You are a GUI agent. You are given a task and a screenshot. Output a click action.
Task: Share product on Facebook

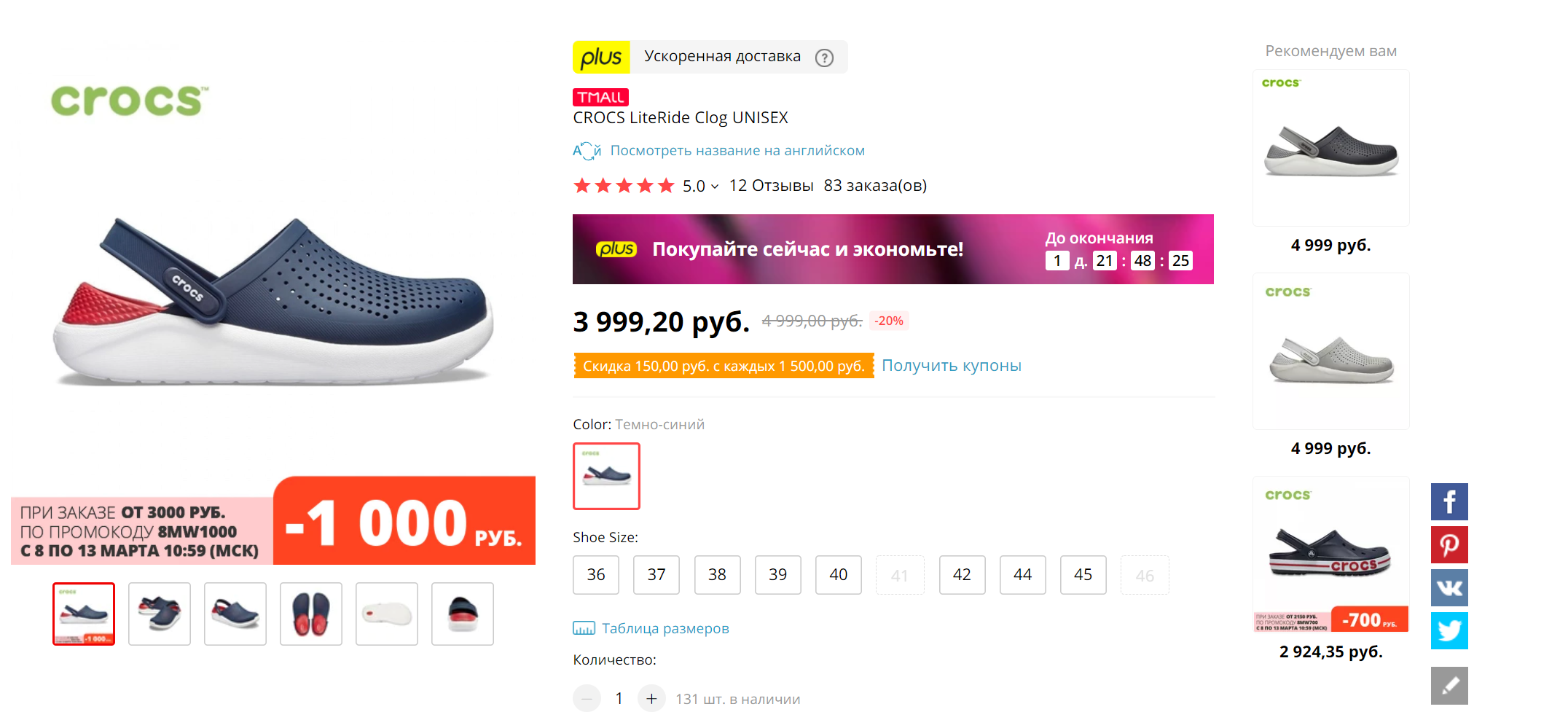(x=1449, y=501)
